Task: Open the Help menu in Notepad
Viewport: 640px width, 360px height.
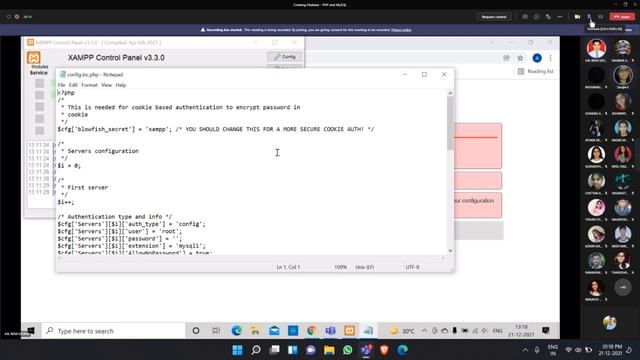Action: (120, 85)
